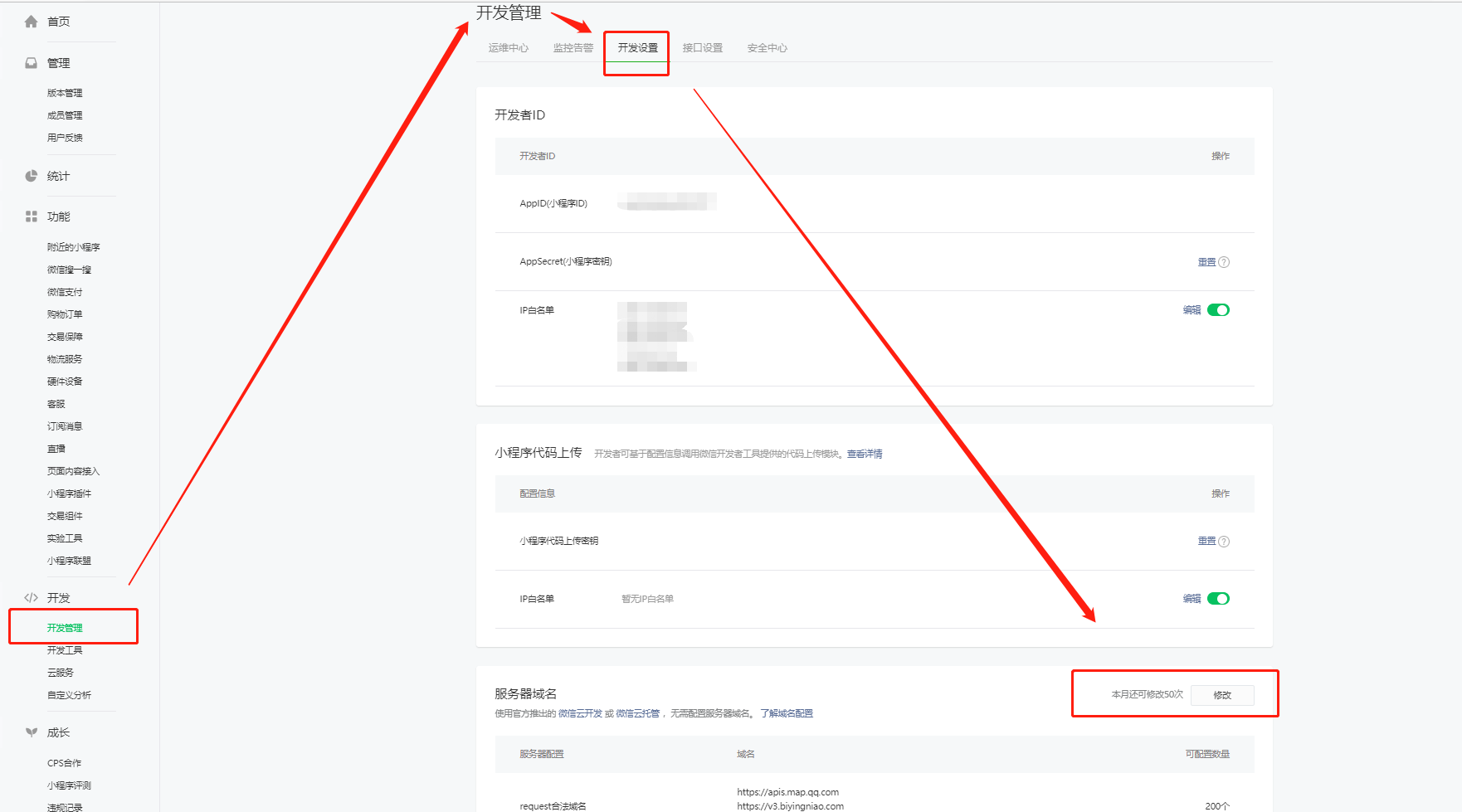Viewport: 1462px width, 812px height.
Task: Click 编辑 for the 开发者ID IP白名单
Action: pyautogui.click(x=1192, y=310)
